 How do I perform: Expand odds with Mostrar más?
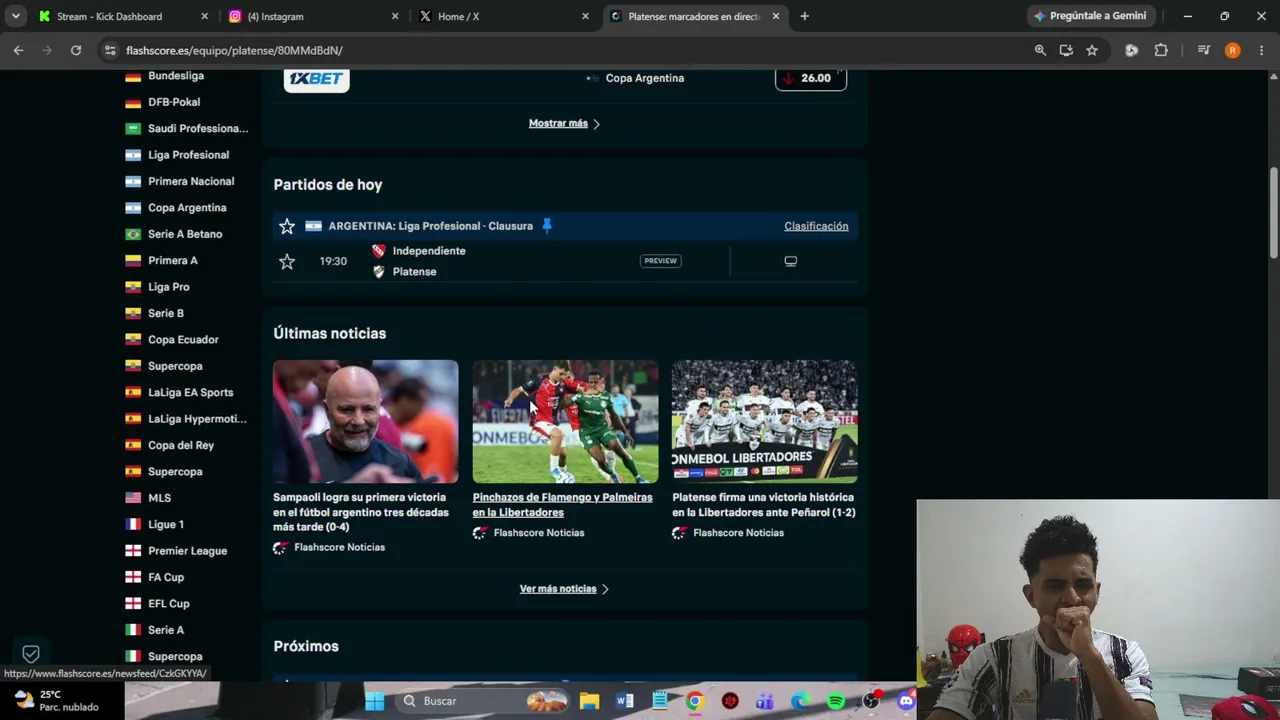point(564,124)
